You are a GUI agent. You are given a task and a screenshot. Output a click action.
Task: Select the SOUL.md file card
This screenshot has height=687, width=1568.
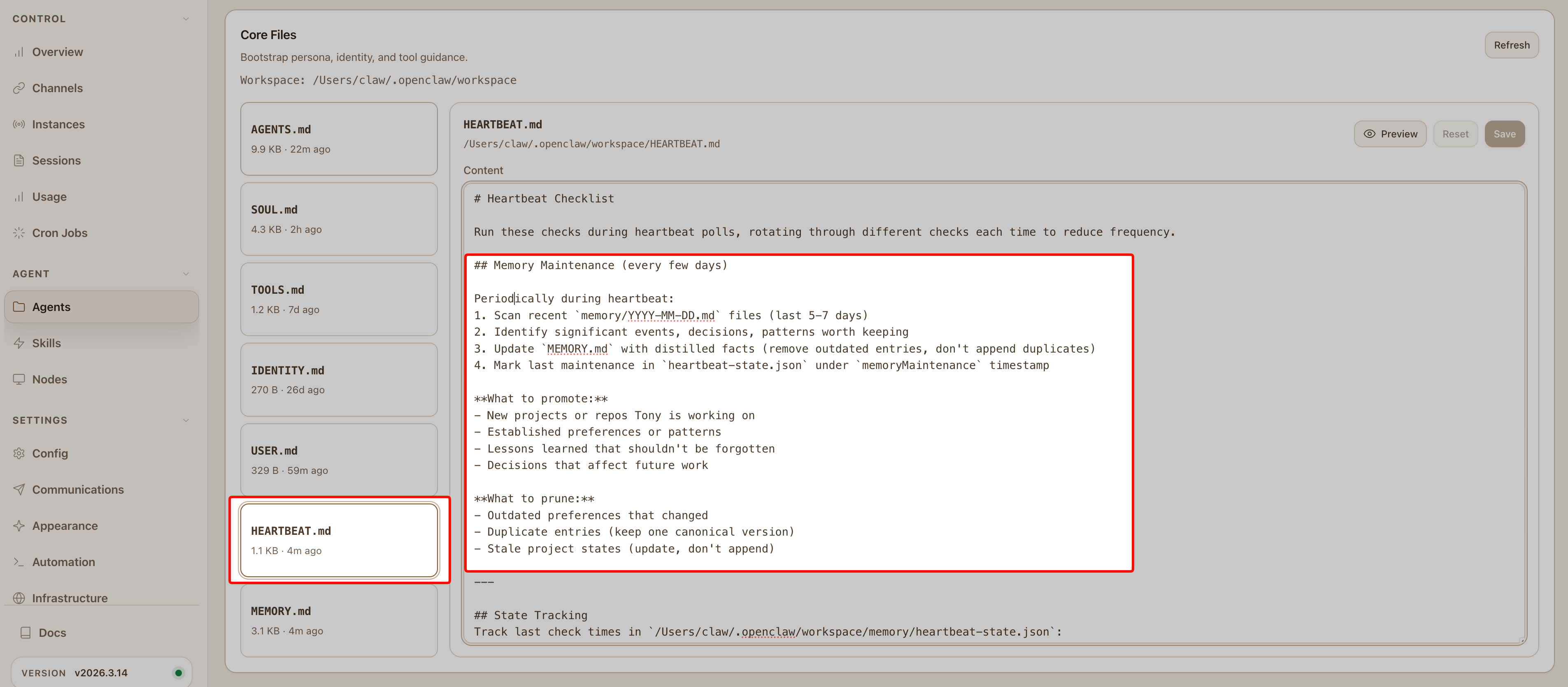point(338,219)
